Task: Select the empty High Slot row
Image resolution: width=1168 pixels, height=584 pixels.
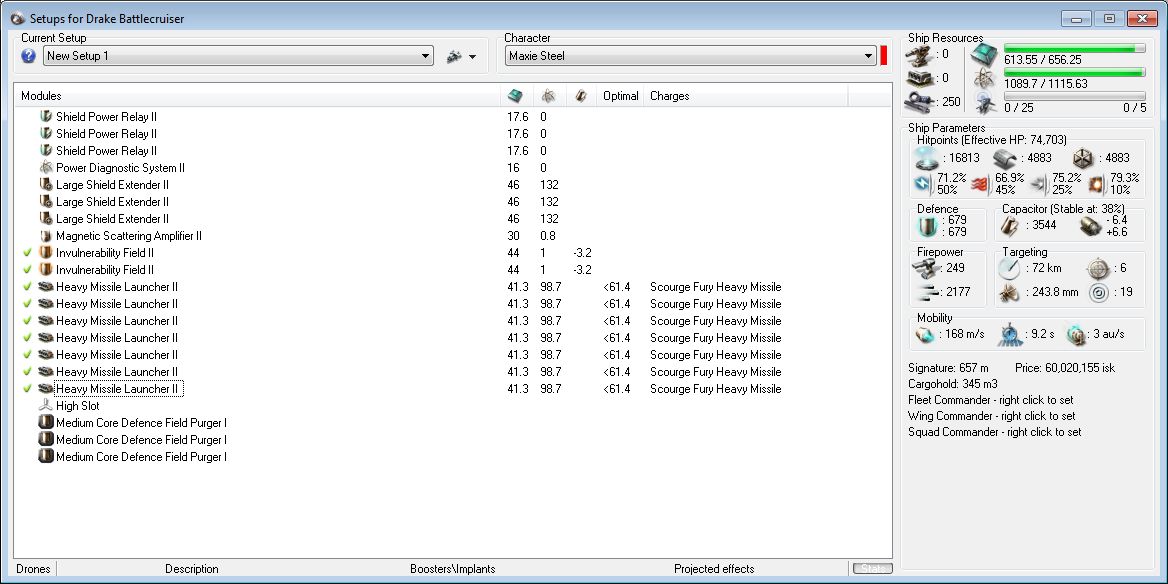Action: (453, 406)
